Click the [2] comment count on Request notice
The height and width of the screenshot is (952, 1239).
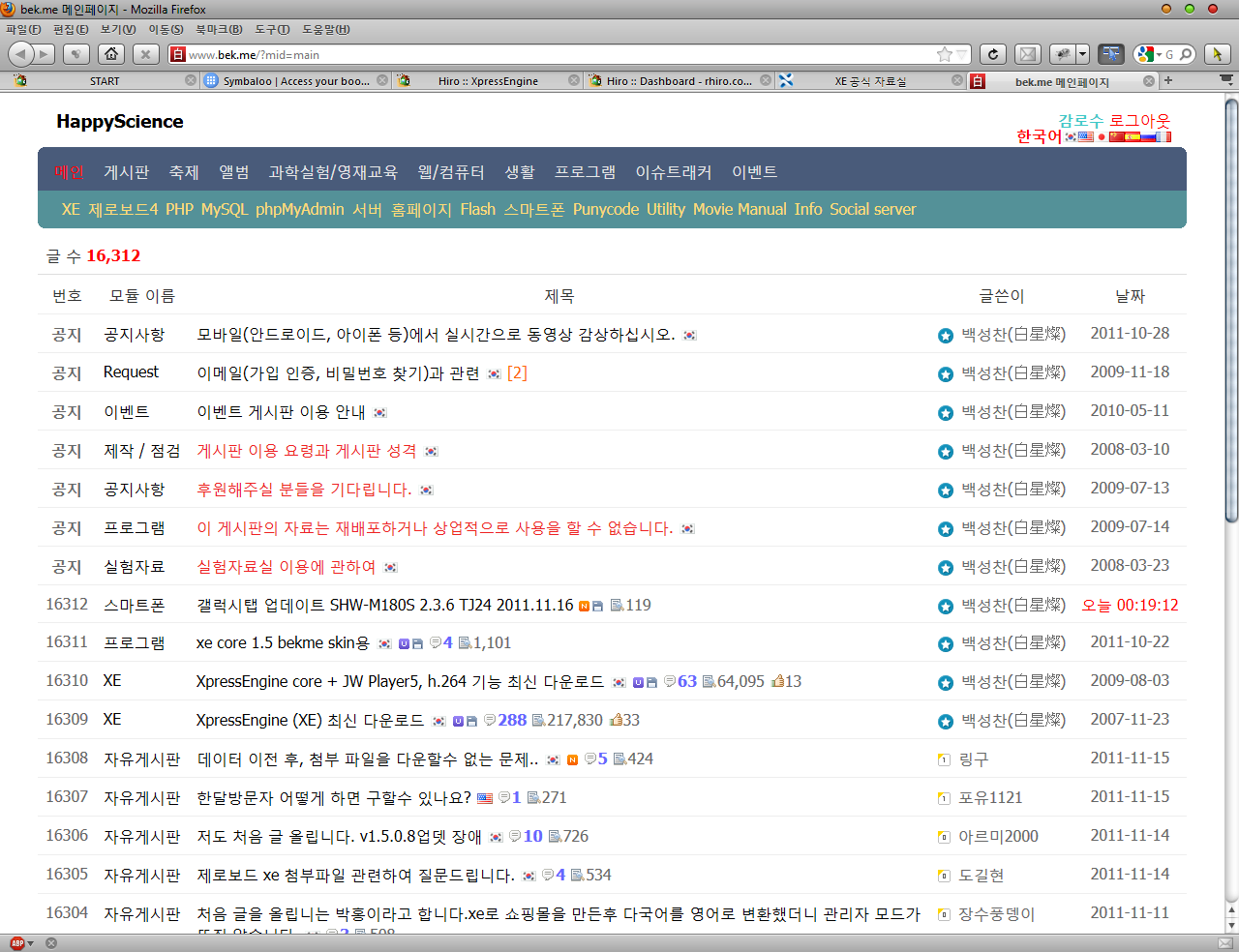(x=517, y=373)
